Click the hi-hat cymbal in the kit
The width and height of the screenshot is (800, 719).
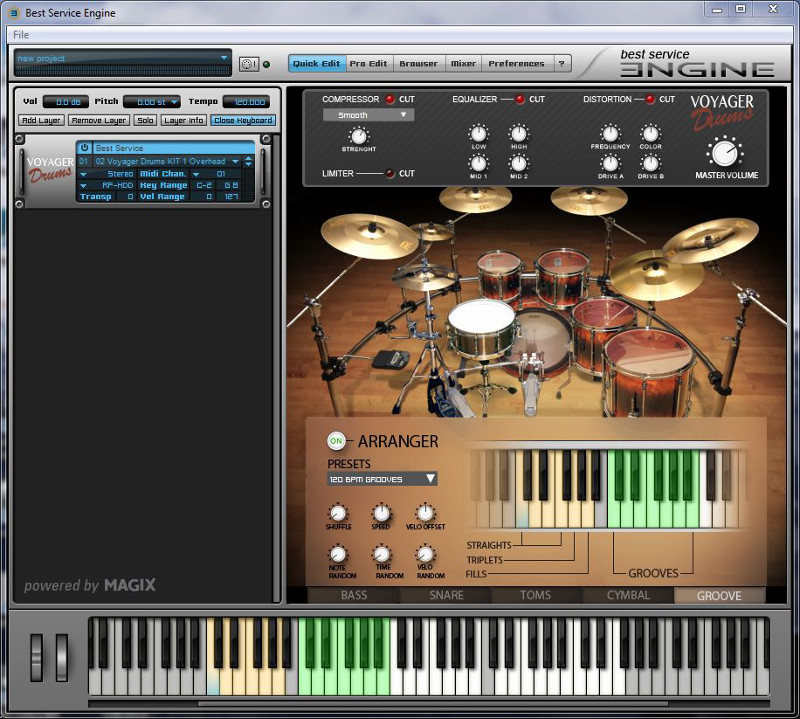(x=424, y=276)
